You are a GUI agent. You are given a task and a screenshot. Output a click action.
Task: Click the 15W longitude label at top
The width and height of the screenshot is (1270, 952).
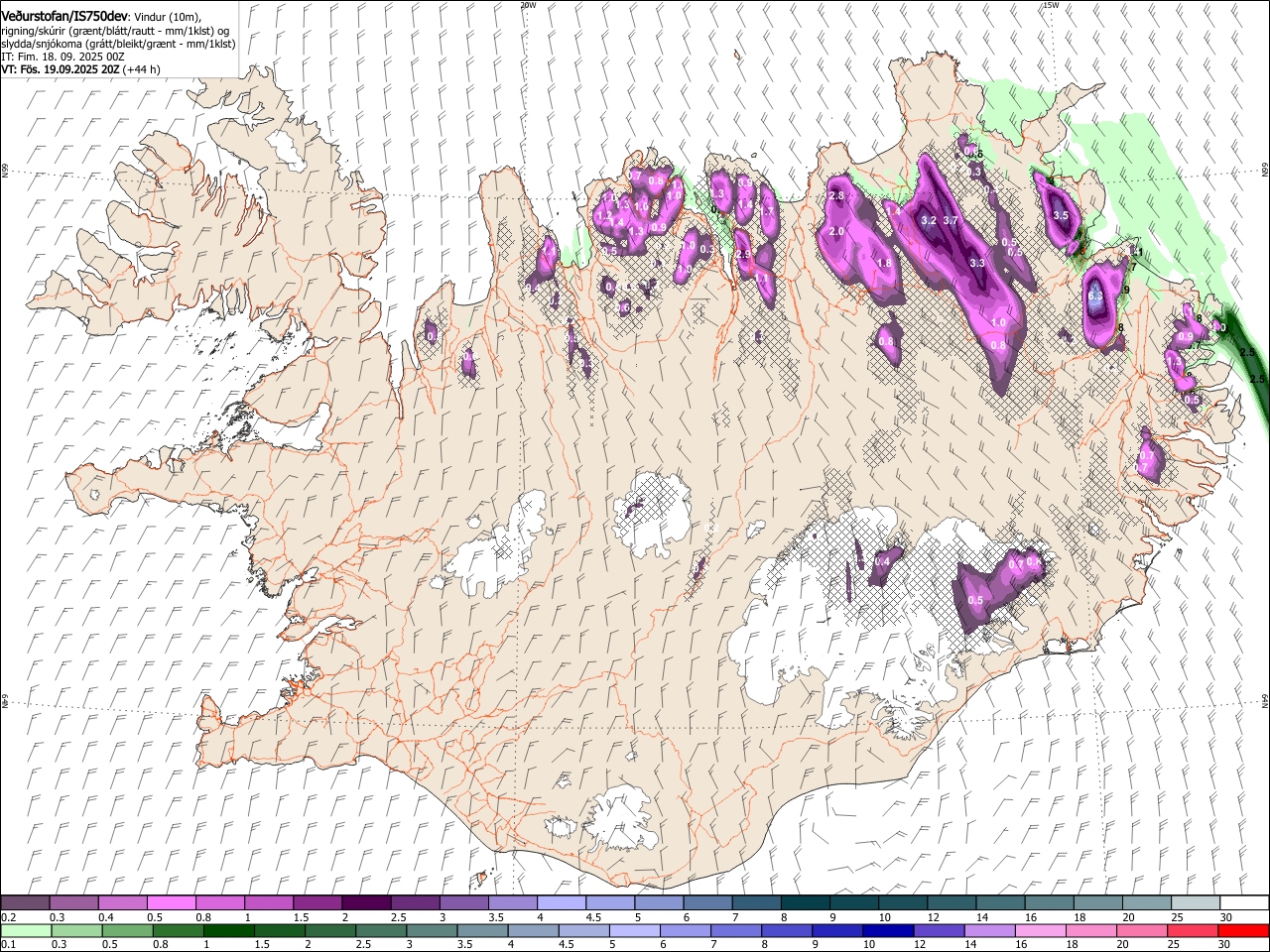click(x=1051, y=5)
